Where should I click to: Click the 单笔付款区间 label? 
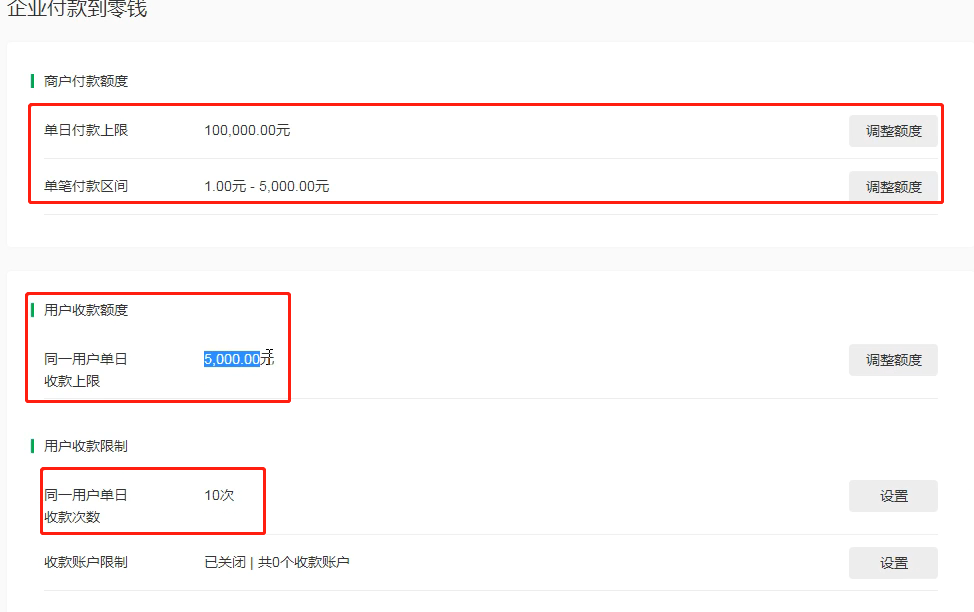(x=86, y=186)
